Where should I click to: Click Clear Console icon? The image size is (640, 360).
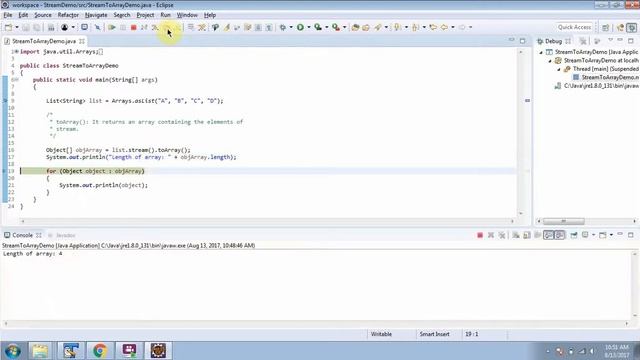tap(516, 235)
